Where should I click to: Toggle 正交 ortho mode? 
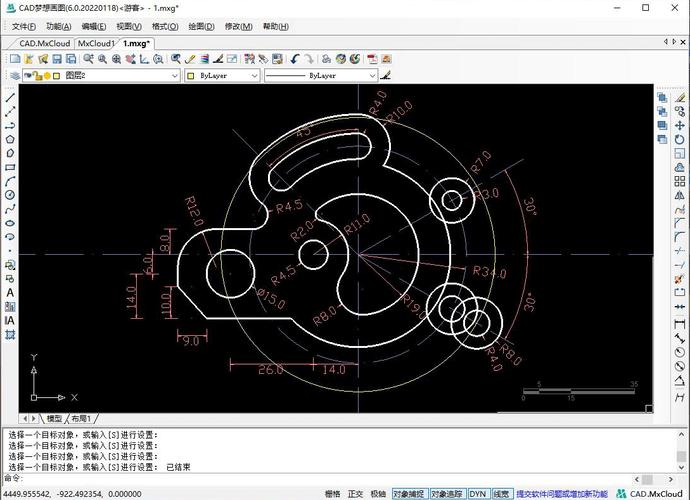[x=356, y=494]
